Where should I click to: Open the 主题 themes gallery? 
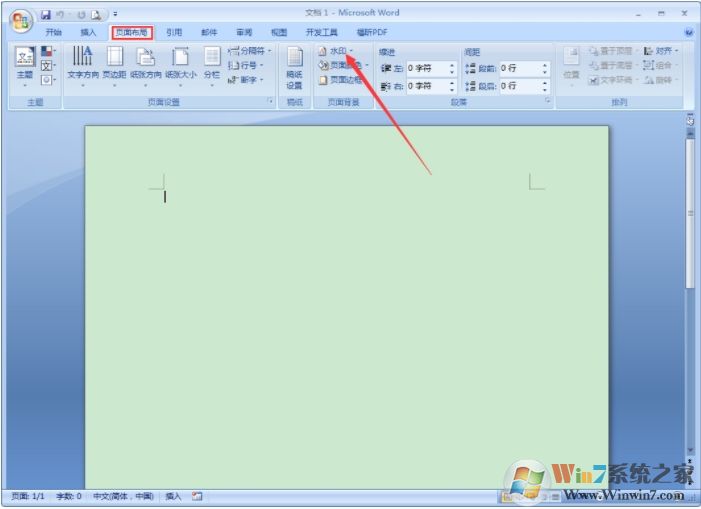click(x=25, y=66)
